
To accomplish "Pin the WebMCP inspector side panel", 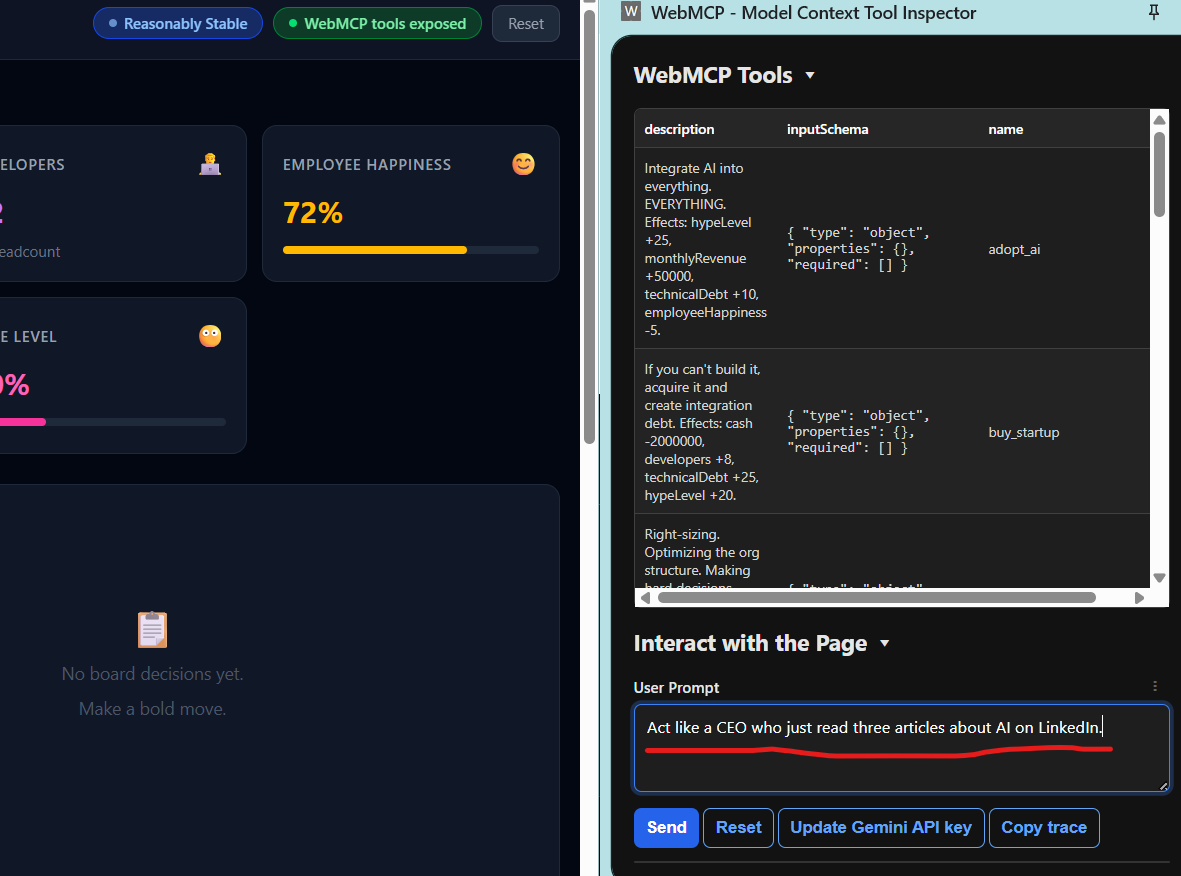I will (1154, 12).
